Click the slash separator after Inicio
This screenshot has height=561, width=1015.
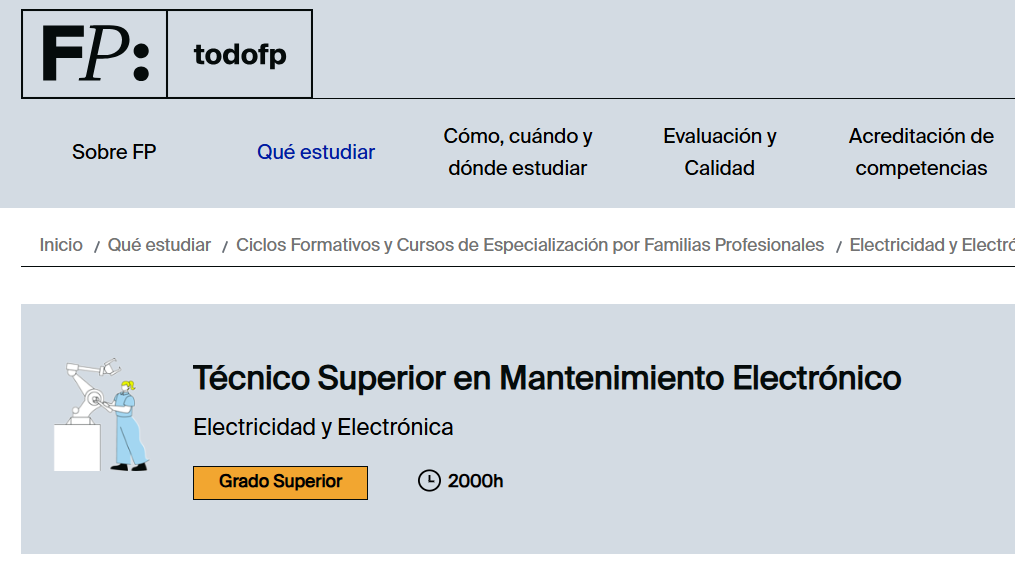96,246
